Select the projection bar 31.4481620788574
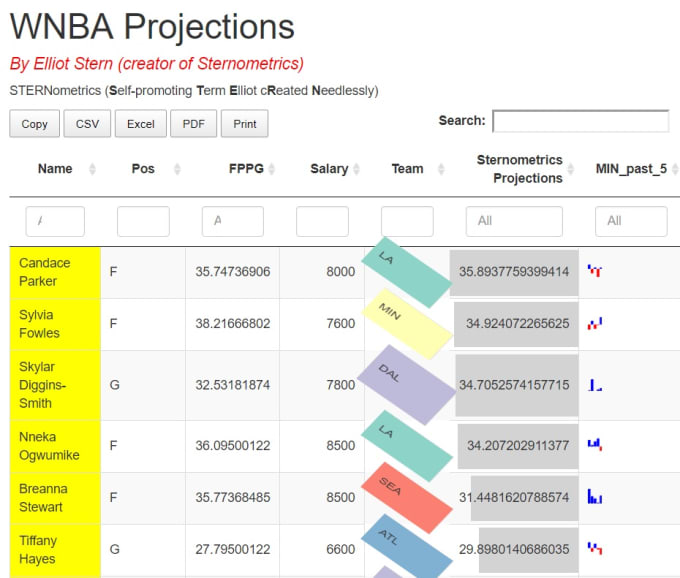 (x=525, y=498)
